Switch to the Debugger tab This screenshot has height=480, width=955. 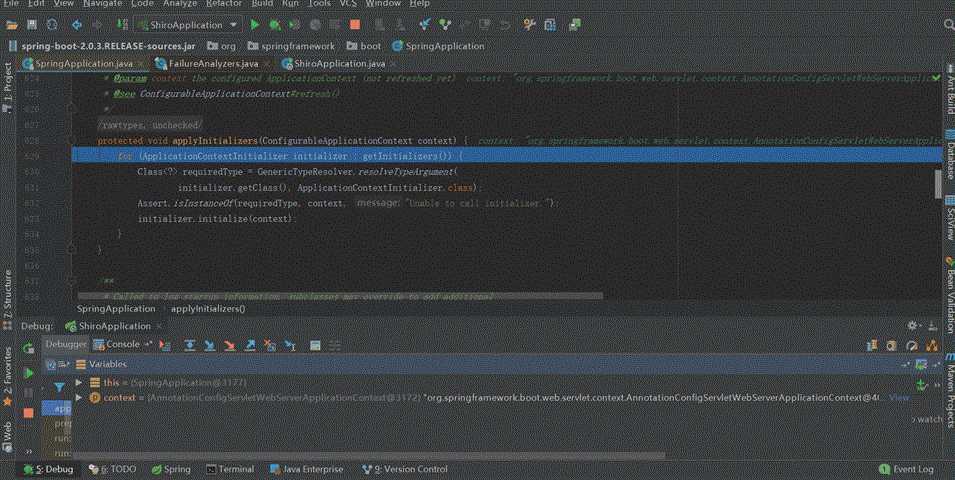tap(66, 345)
